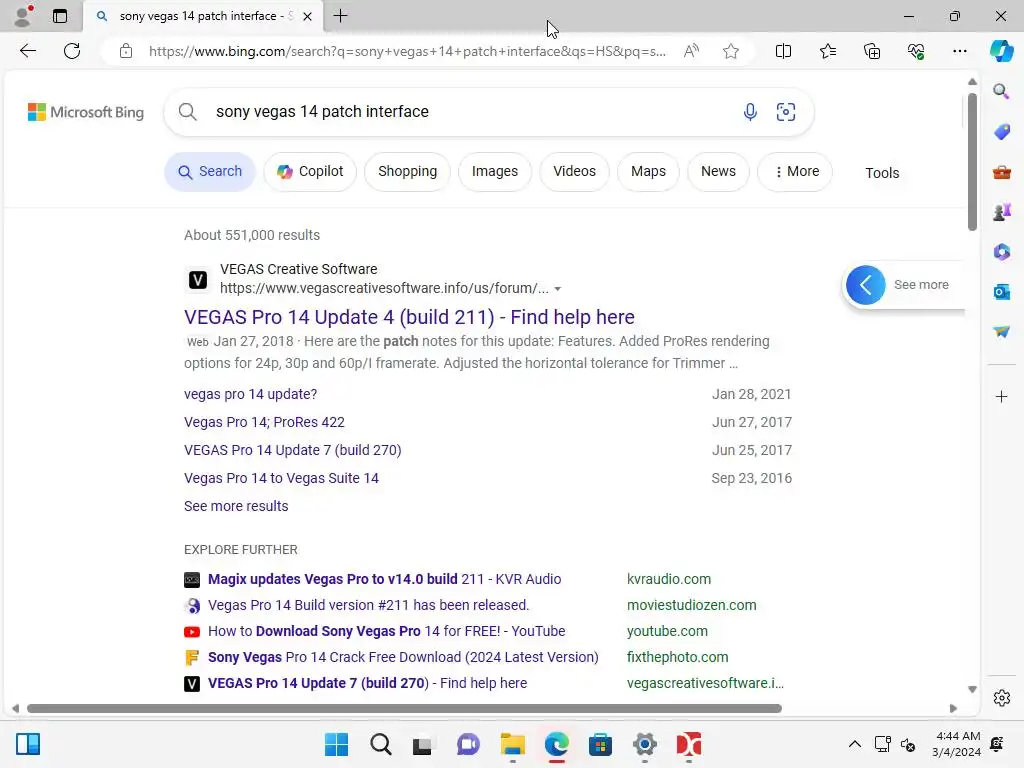Image resolution: width=1024 pixels, height=768 pixels.
Task: Open taskbar Search magnifier
Action: click(381, 744)
